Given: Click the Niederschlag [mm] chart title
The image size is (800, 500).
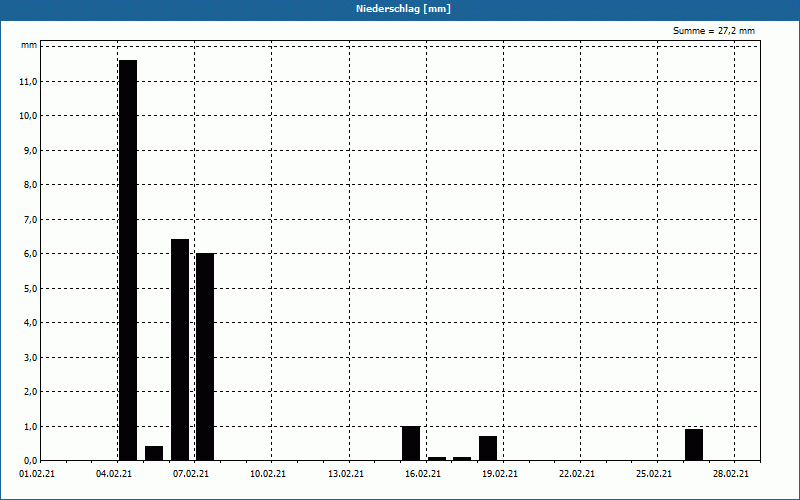Looking at the screenshot, I should (x=403, y=9).
